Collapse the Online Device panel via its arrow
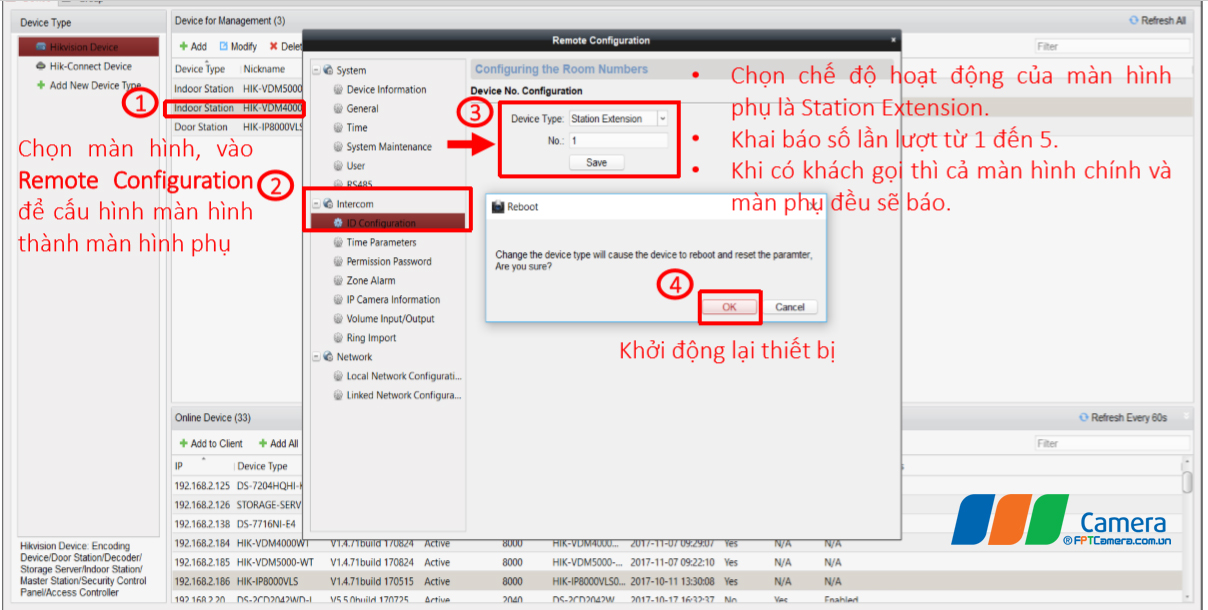Screen dimensions: 1208x610 (x=1186, y=418)
